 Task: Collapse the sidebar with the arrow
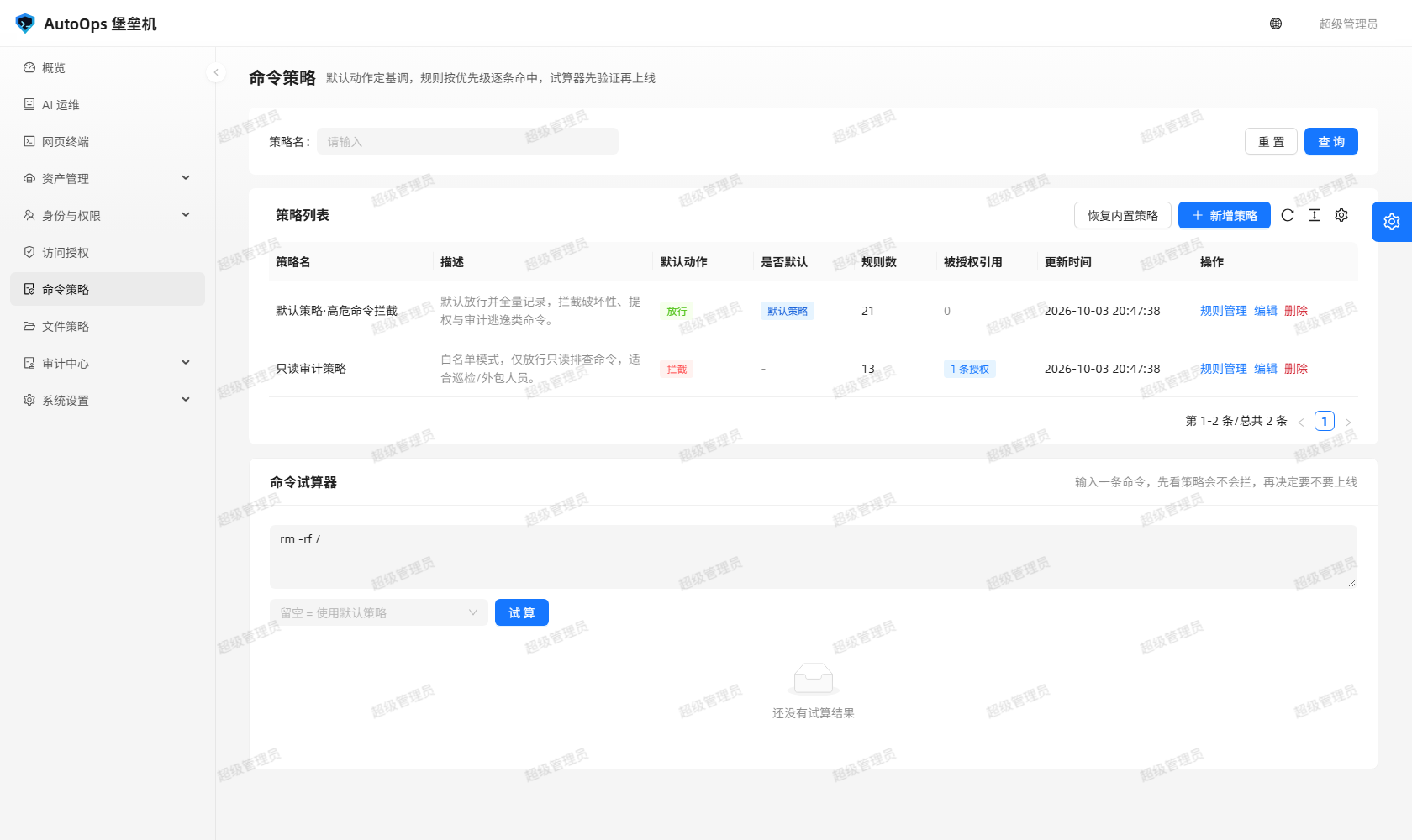pos(216,72)
